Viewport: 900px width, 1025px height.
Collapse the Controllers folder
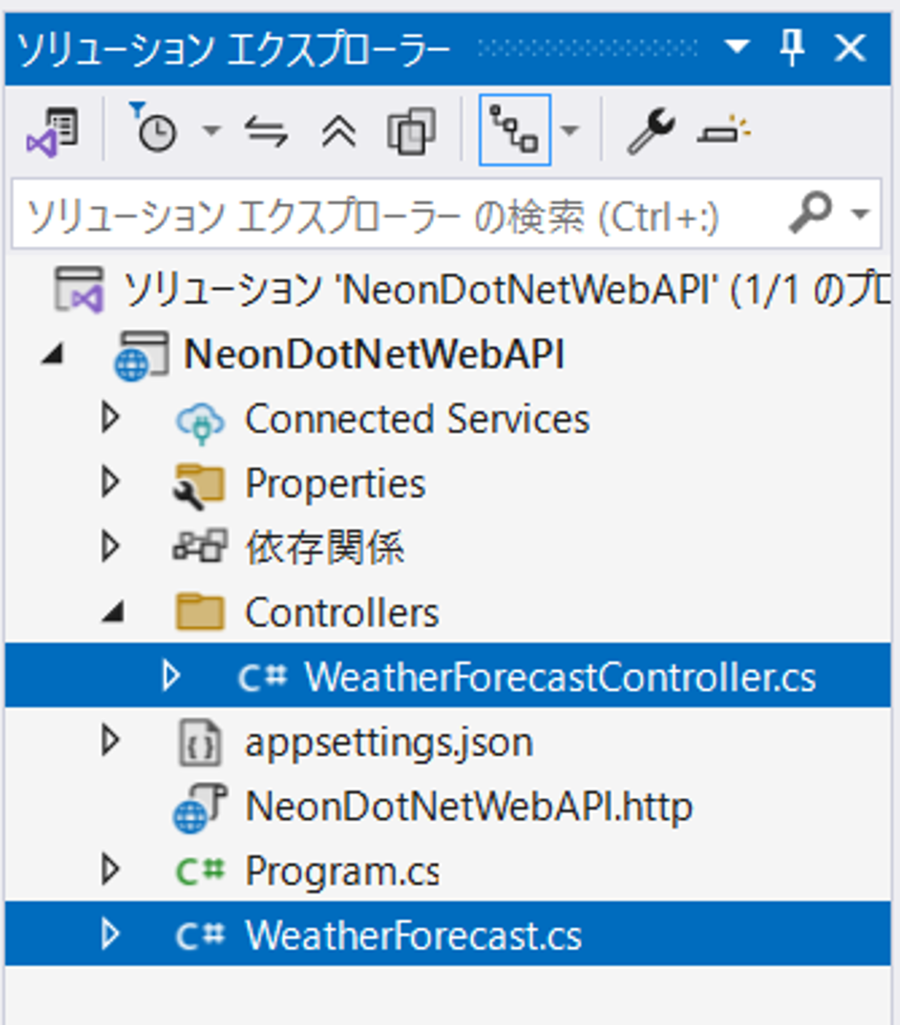click(111, 613)
